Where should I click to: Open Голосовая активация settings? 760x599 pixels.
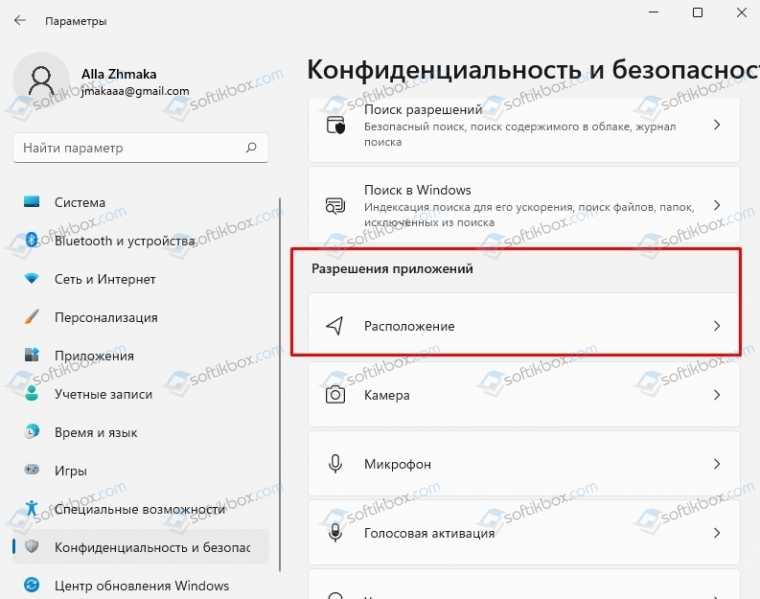pos(524,533)
